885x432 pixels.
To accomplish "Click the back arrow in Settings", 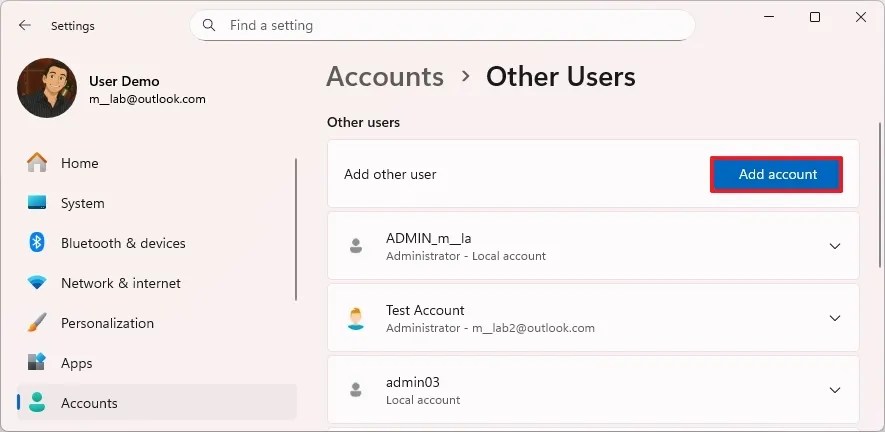I will (x=24, y=25).
